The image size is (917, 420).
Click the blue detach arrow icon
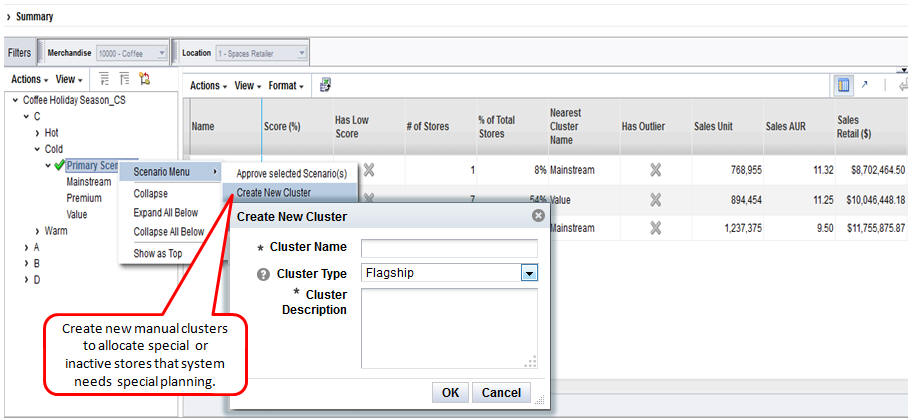tap(864, 85)
